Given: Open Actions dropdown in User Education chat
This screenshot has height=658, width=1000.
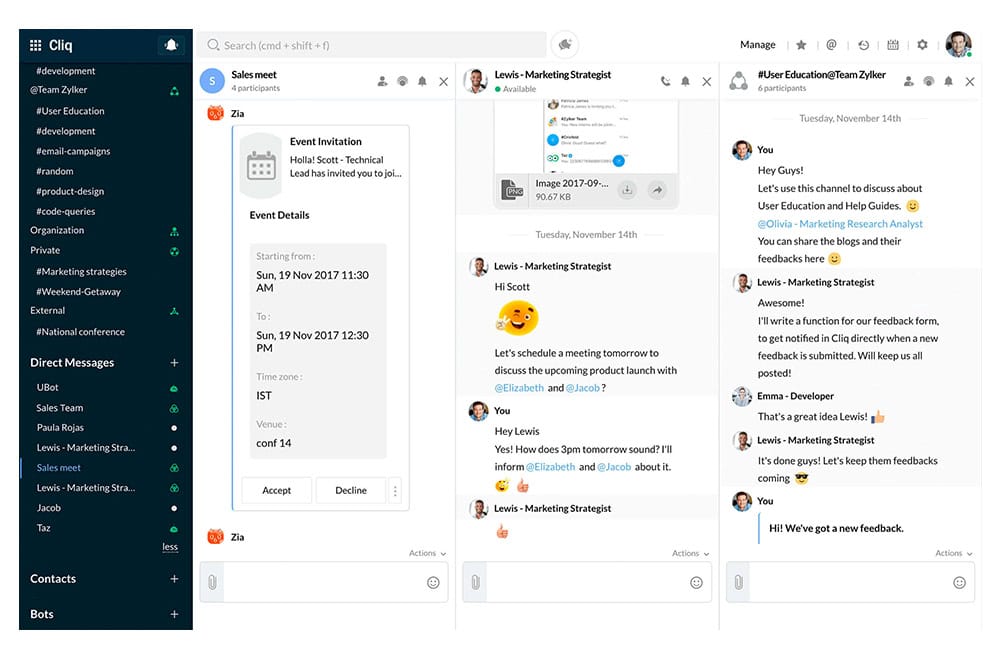Looking at the screenshot, I should pos(953,553).
